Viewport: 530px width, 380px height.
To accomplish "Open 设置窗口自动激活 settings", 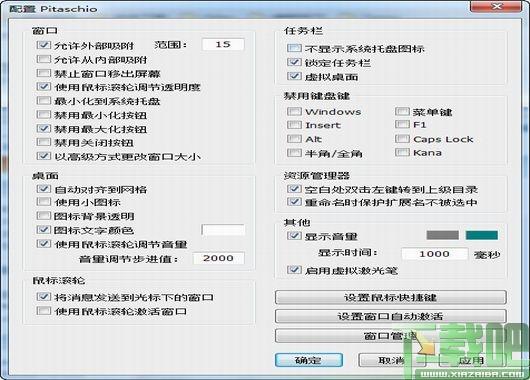I will point(391,316).
